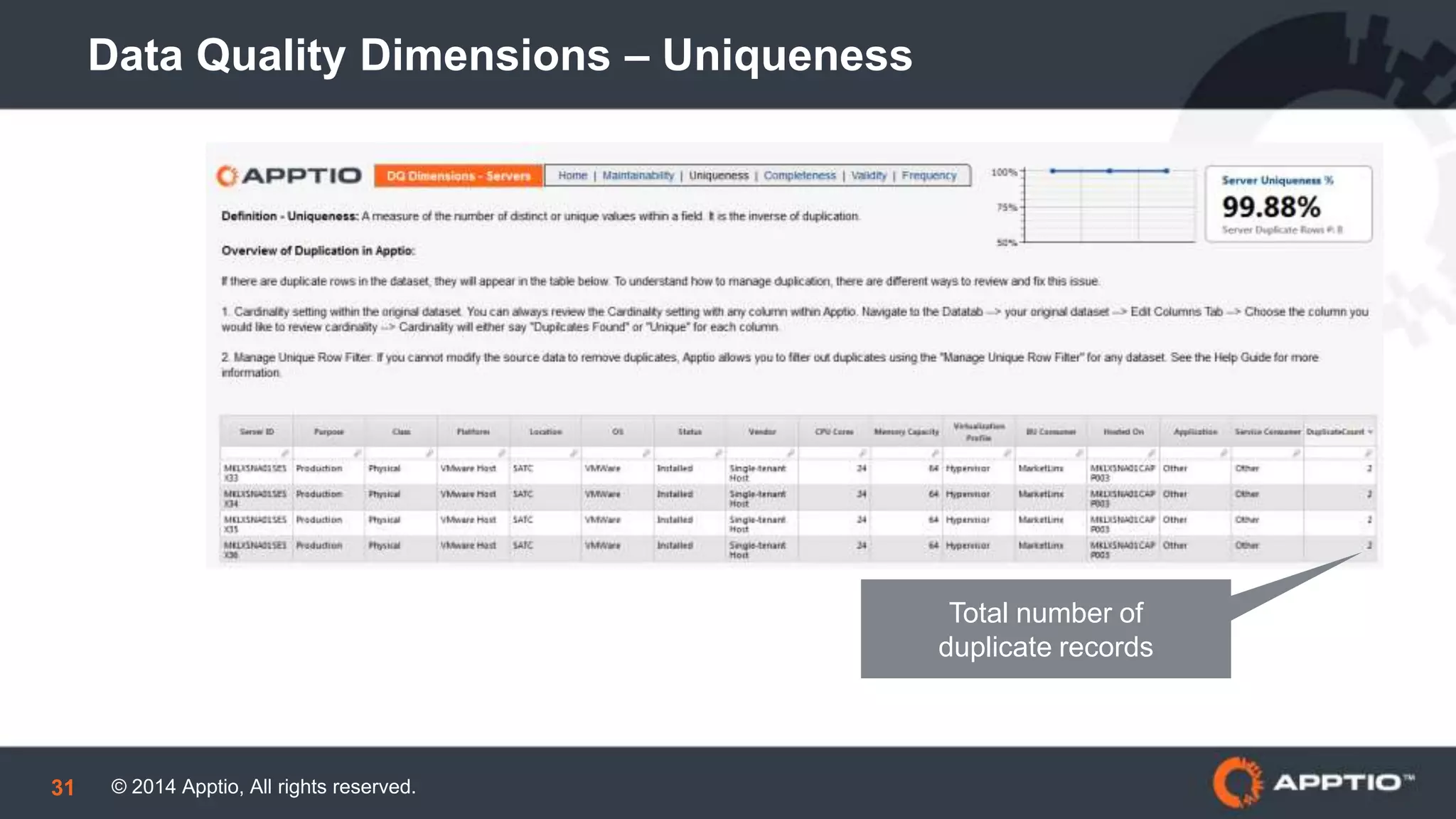Click filter icon under Location column
The height and width of the screenshot is (819, 1456).
tap(574, 453)
